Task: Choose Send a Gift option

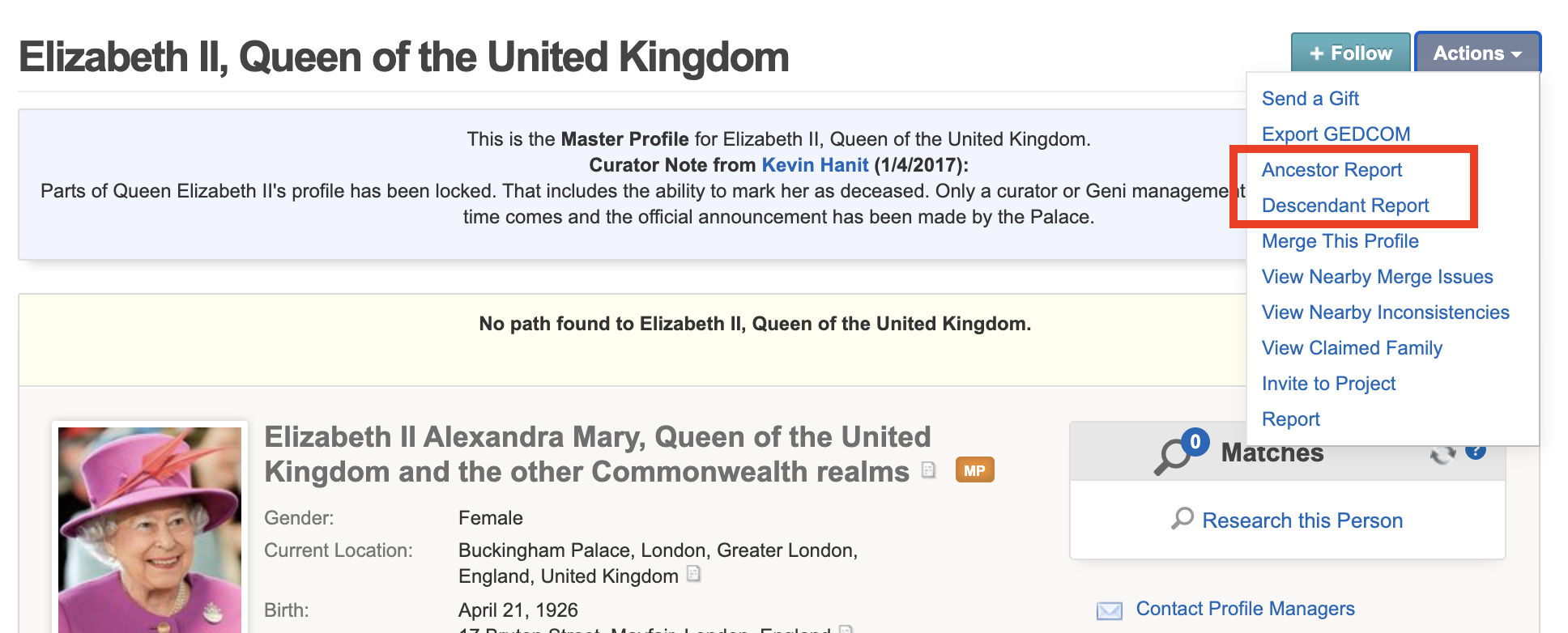Action: 1310,99
